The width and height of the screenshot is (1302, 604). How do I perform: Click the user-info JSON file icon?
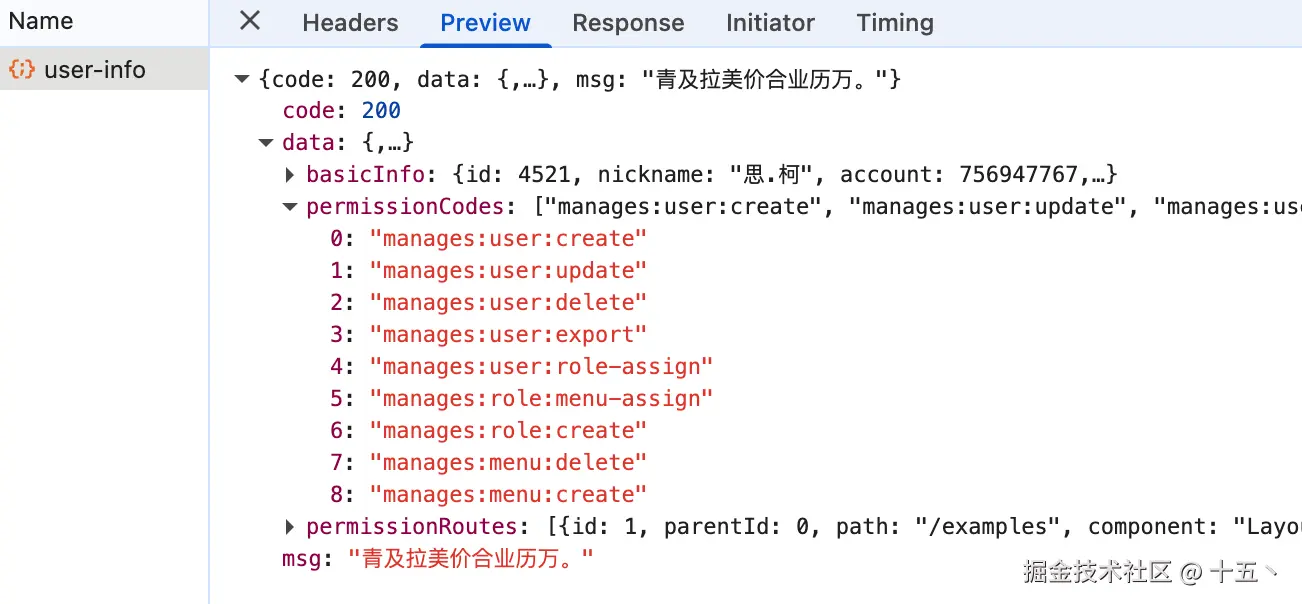coord(22,70)
